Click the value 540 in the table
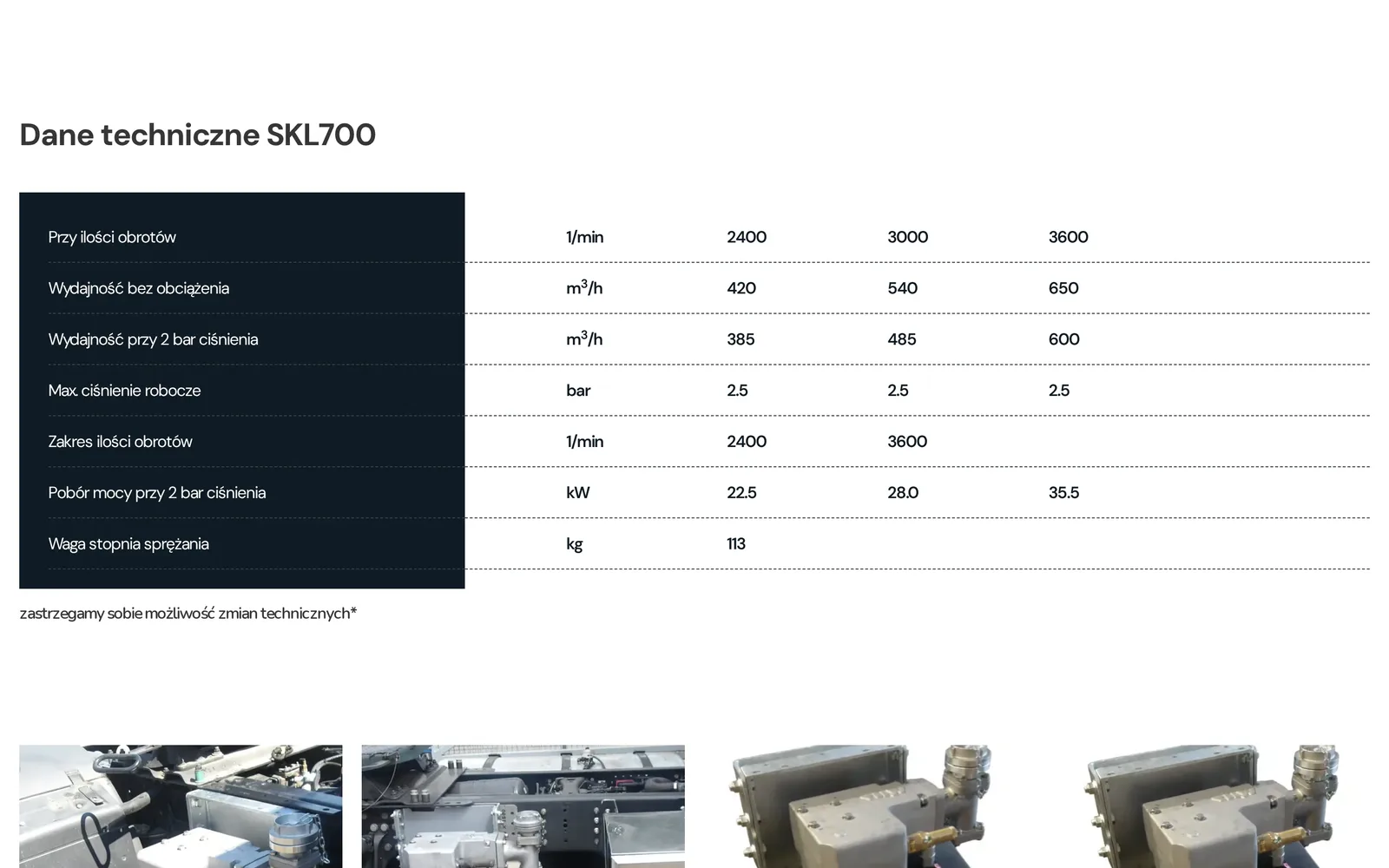The image size is (1389, 868). pos(902,288)
